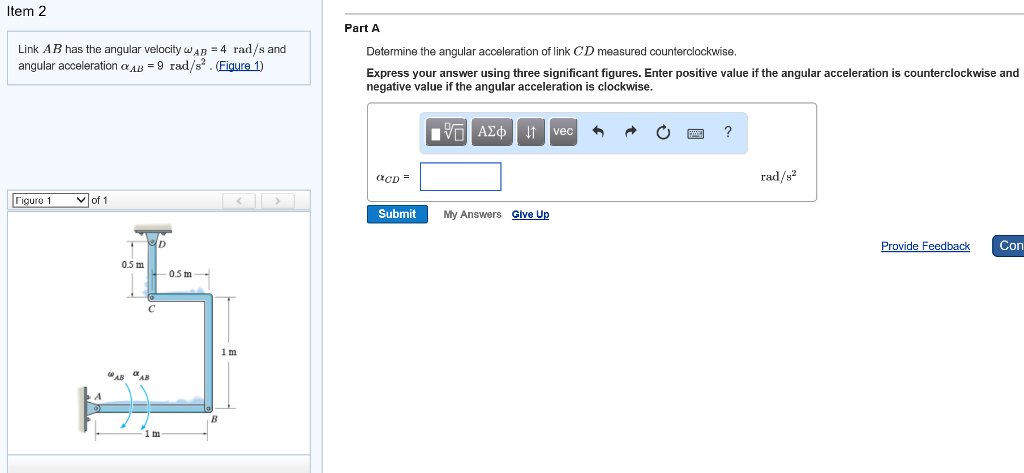This screenshot has height=473, width=1024.
Task: Redo last answer edit
Action: point(630,133)
